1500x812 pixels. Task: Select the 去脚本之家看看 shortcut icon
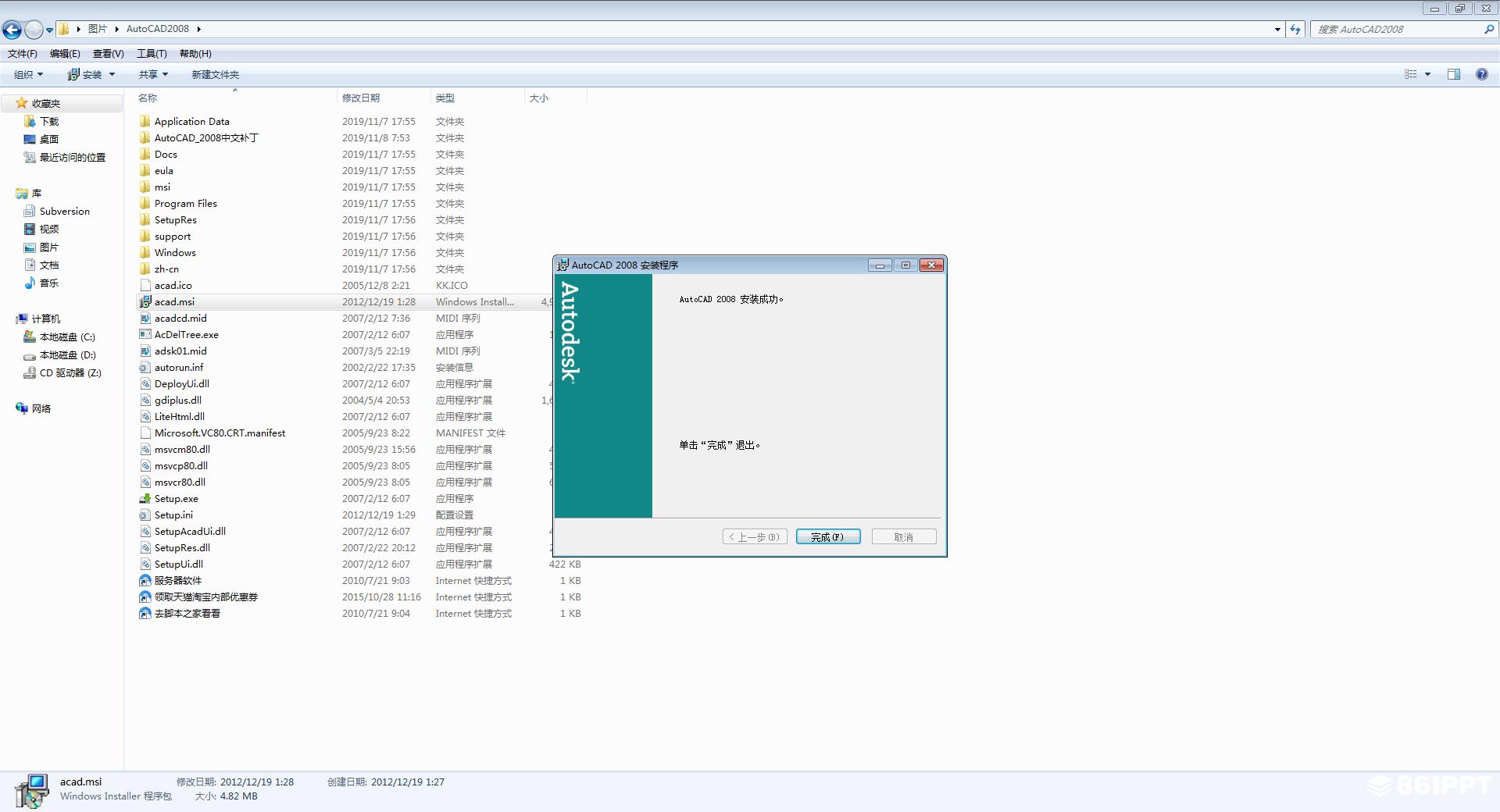(x=145, y=613)
